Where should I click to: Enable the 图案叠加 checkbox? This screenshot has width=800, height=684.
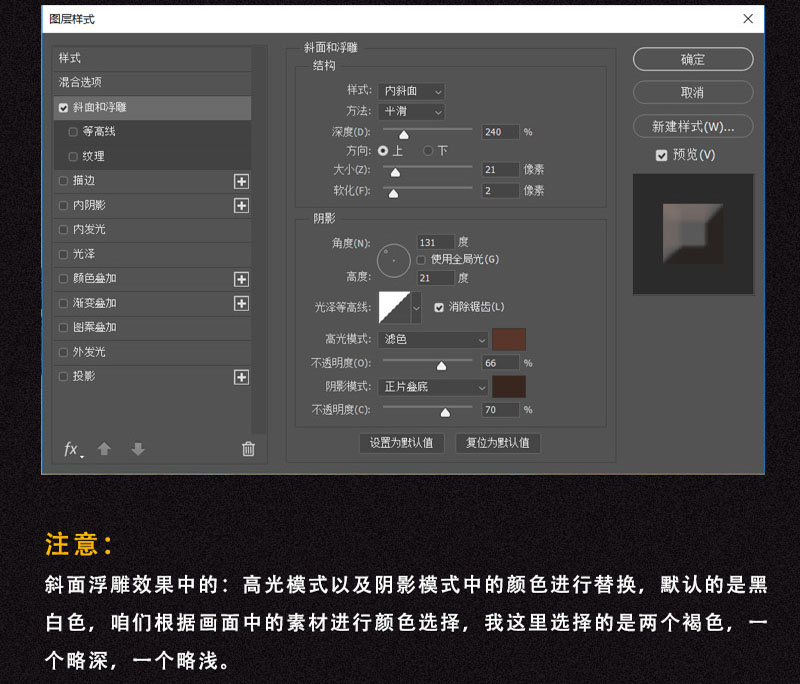[x=63, y=327]
